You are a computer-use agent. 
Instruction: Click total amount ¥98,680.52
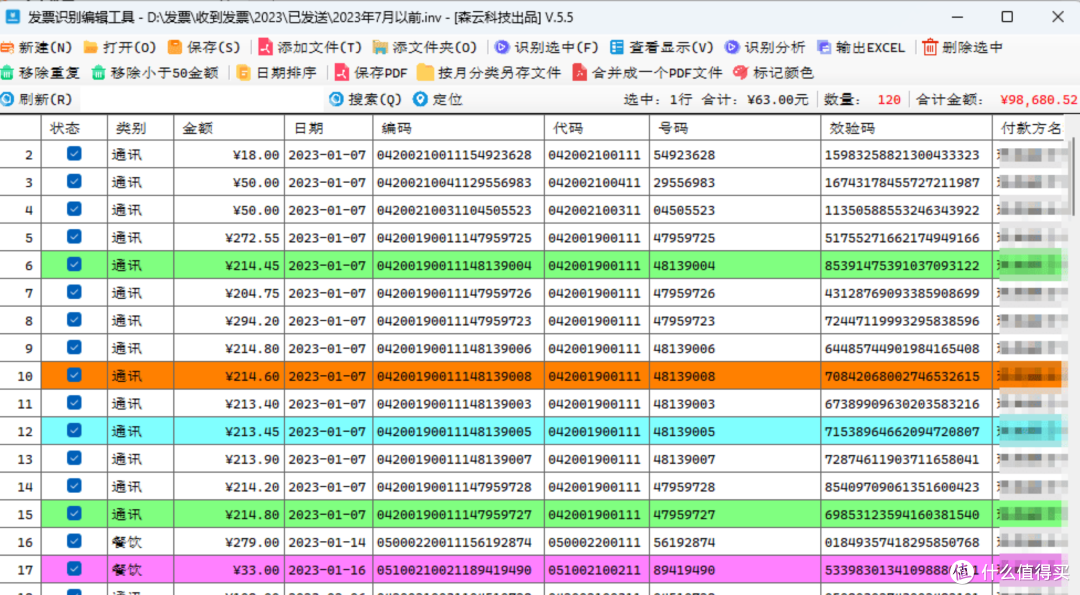pos(1038,100)
